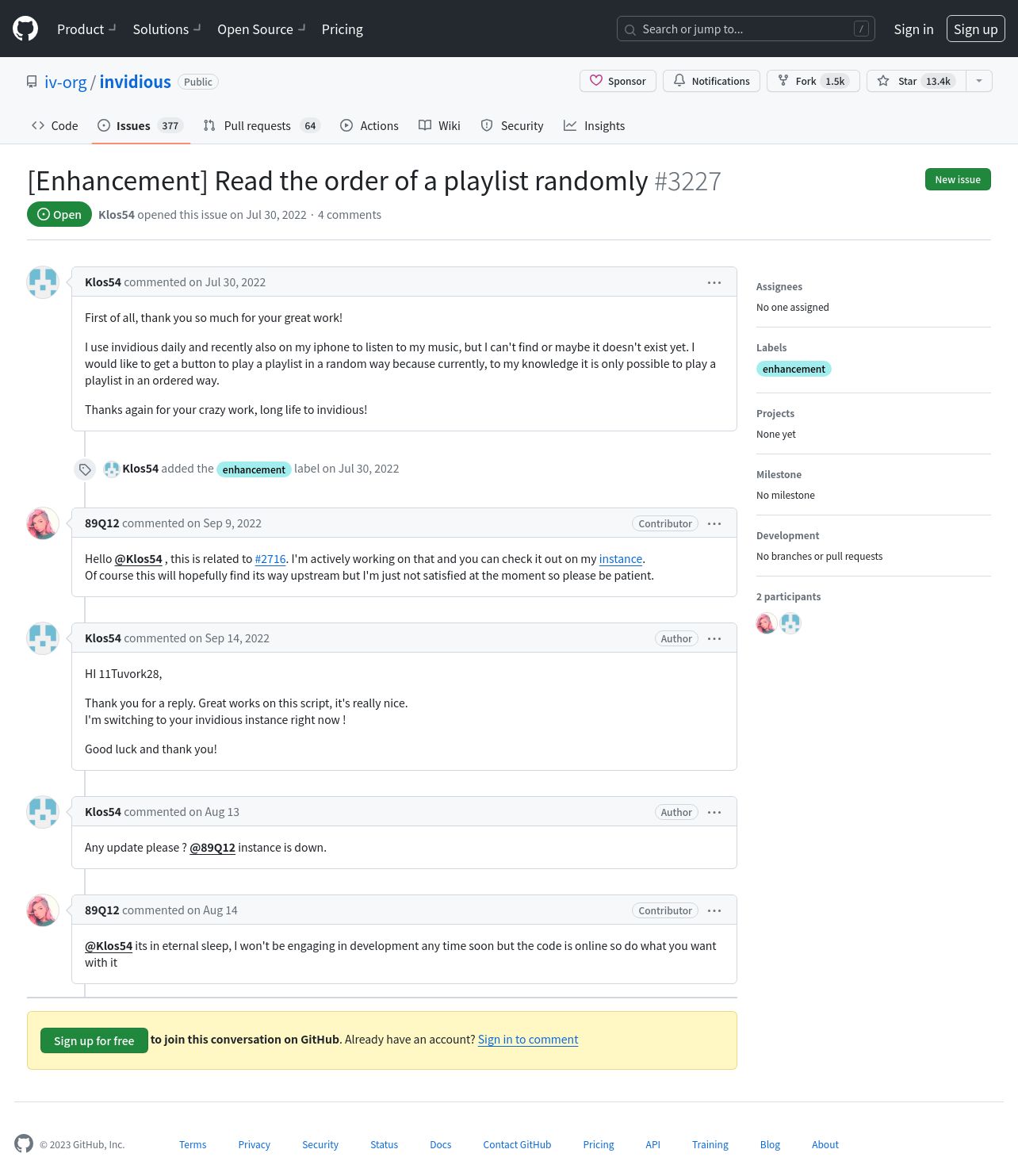Open the 89Q12 avatar on Sep 9 comment

point(43,523)
